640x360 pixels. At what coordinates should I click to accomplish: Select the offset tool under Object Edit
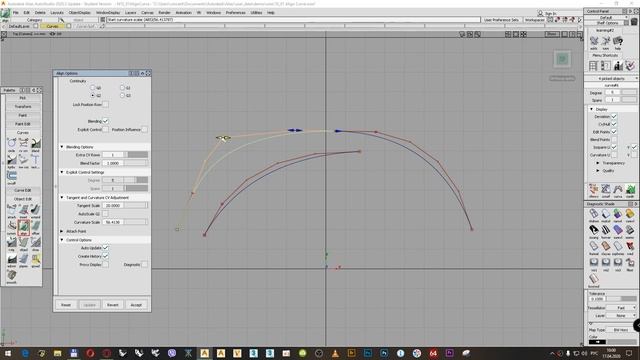(36, 226)
